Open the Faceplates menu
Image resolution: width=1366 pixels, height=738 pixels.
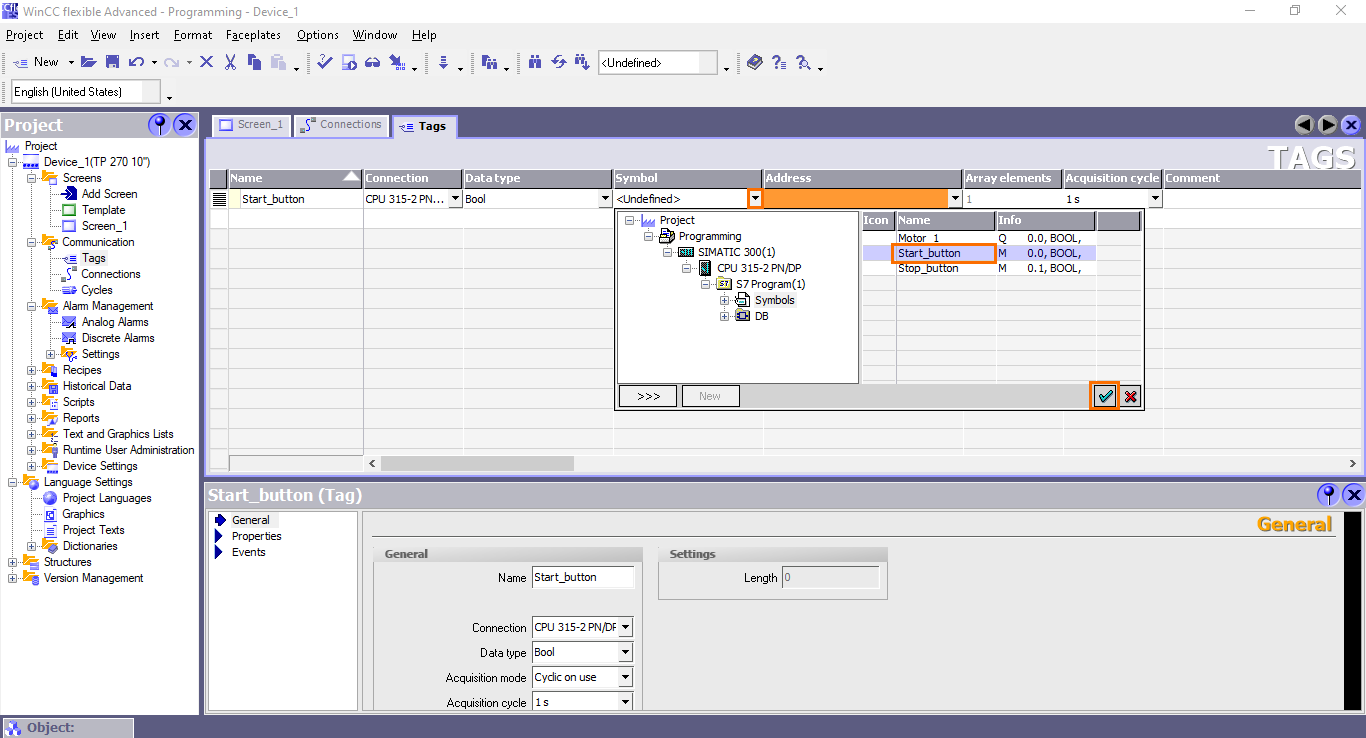pyautogui.click(x=254, y=35)
